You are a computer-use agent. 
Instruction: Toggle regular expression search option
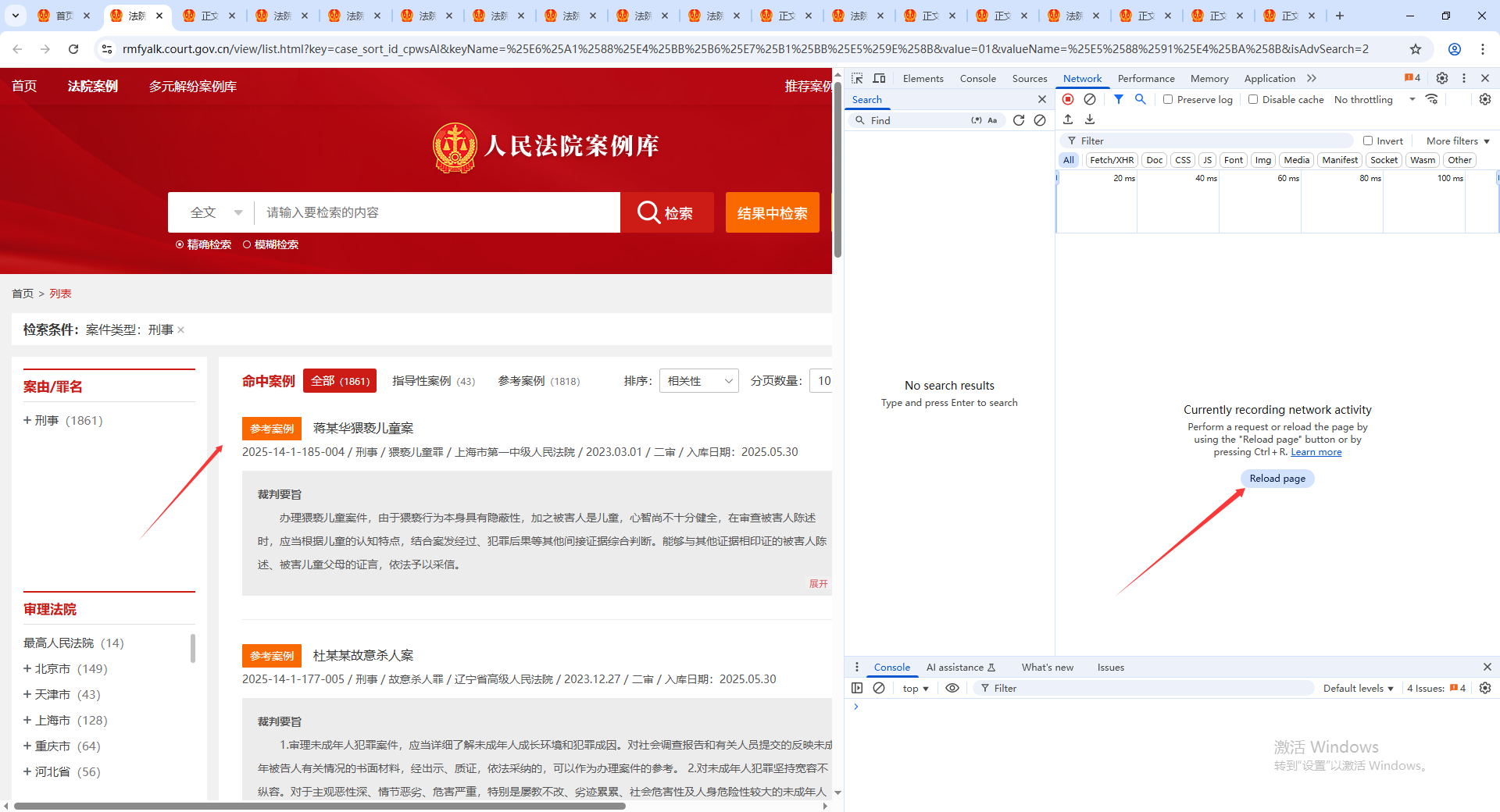point(977,120)
